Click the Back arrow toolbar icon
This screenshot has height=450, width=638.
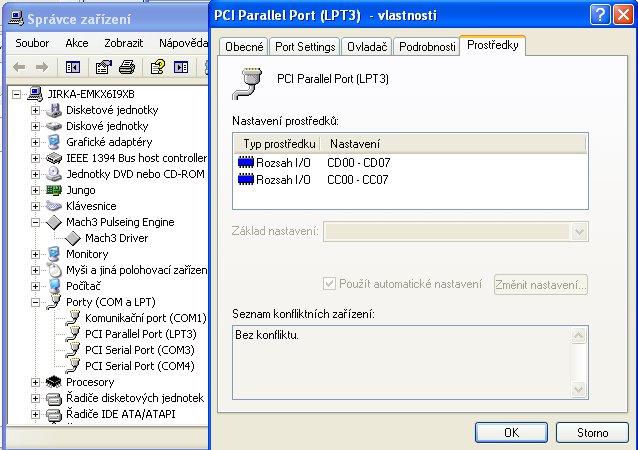click(19, 68)
